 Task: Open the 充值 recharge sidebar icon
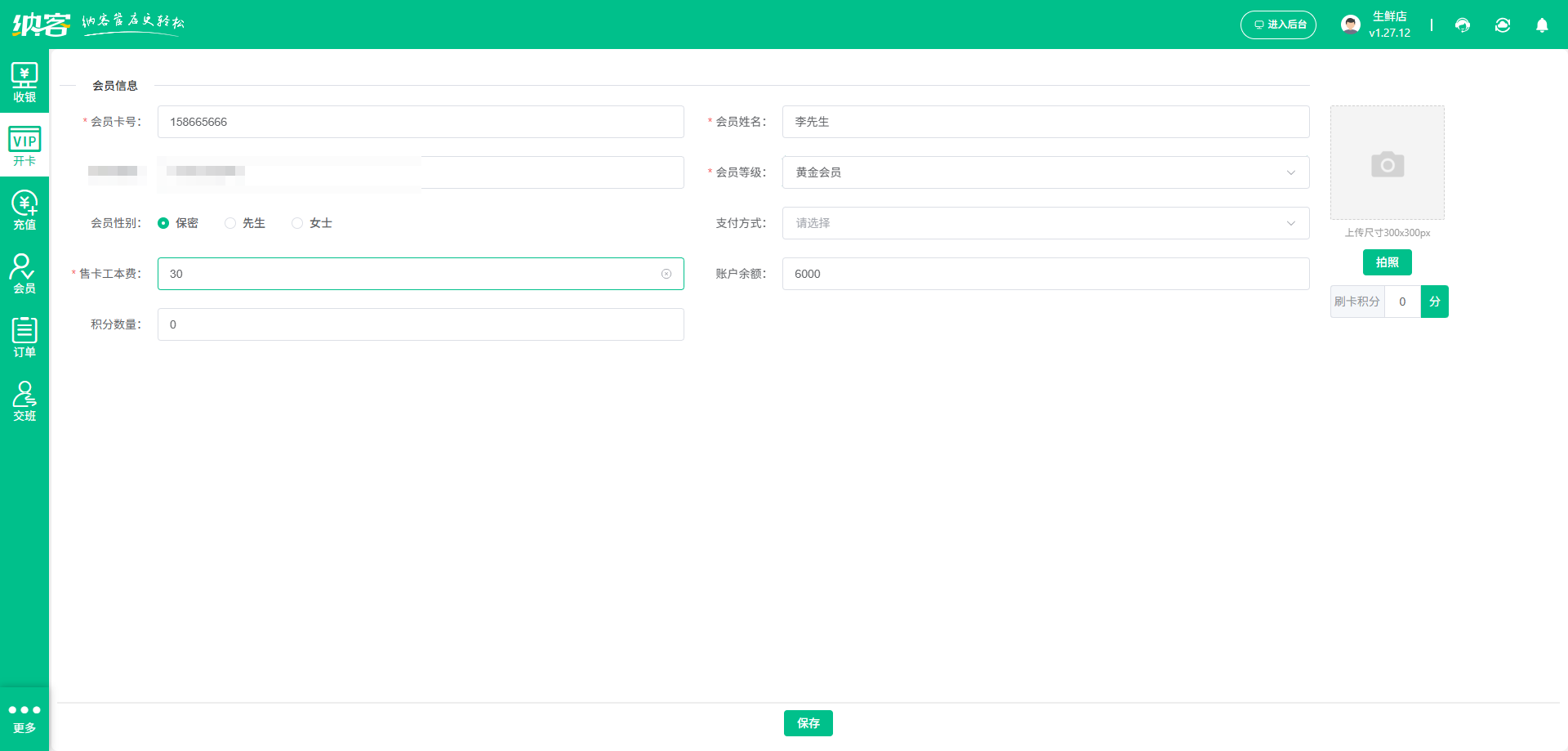click(24, 210)
